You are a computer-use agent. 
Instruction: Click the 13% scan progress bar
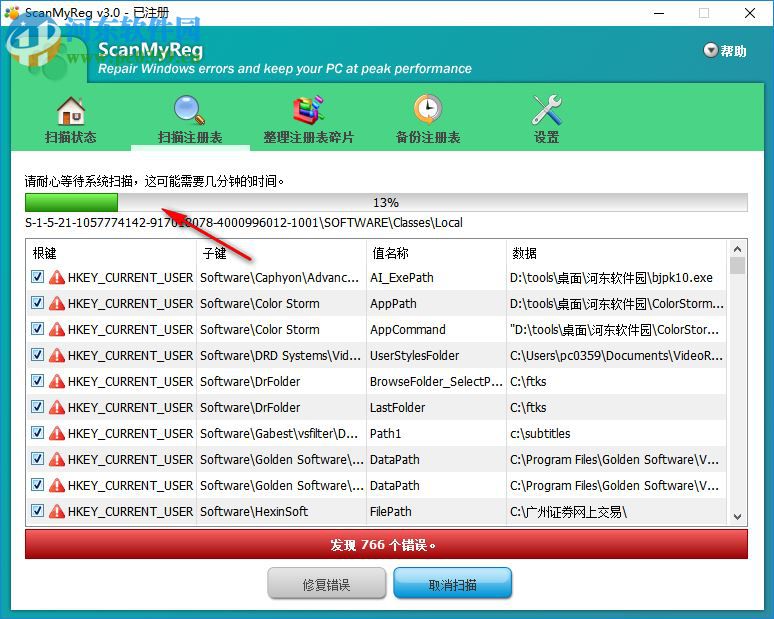point(386,202)
